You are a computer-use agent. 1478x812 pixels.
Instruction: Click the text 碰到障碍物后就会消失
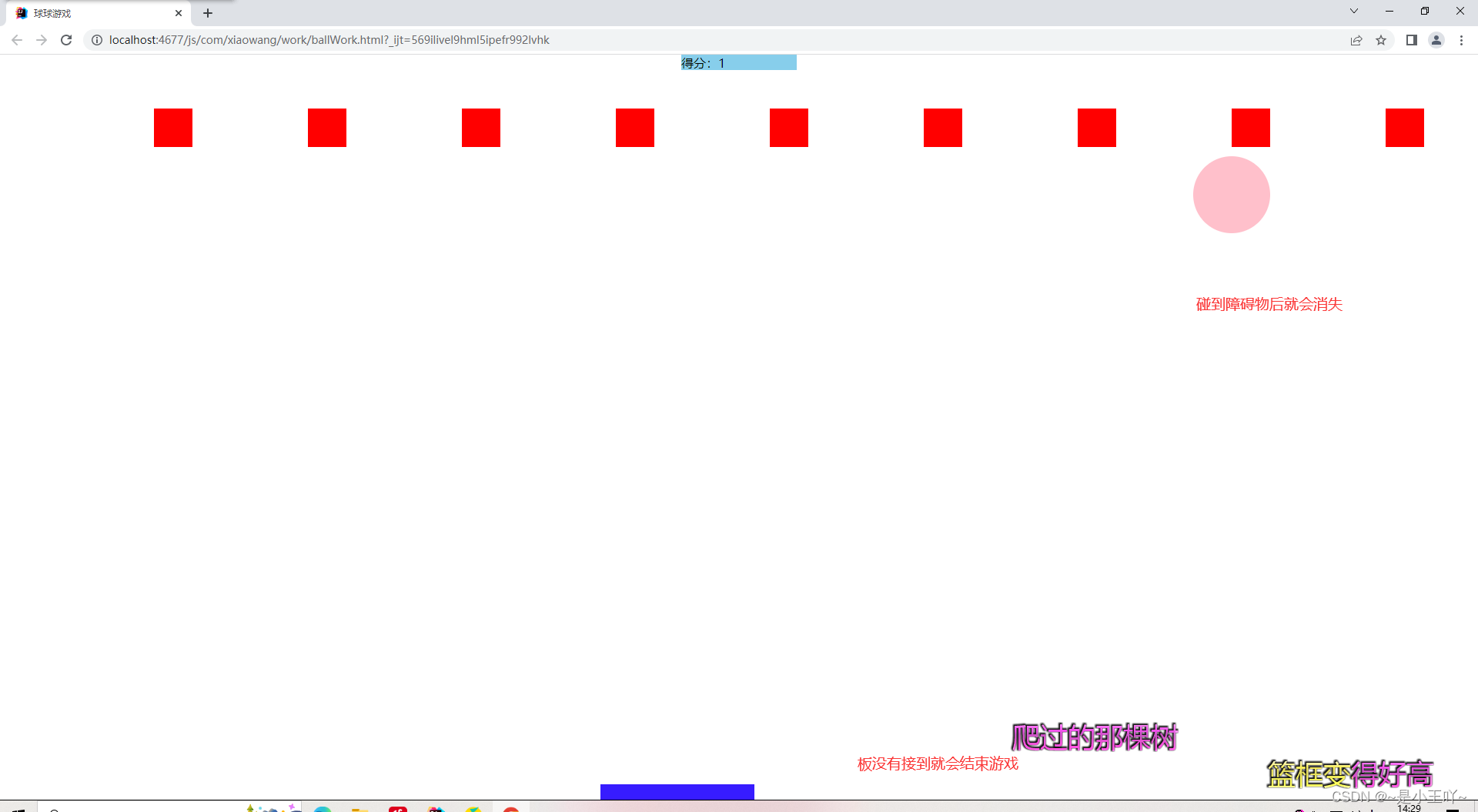(1269, 304)
